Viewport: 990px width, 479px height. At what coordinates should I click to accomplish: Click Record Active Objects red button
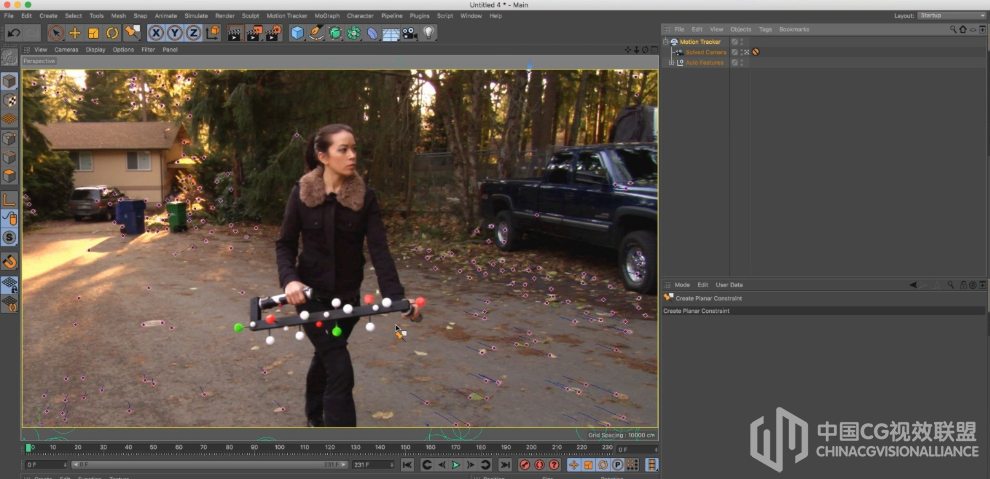pyautogui.click(x=525, y=465)
